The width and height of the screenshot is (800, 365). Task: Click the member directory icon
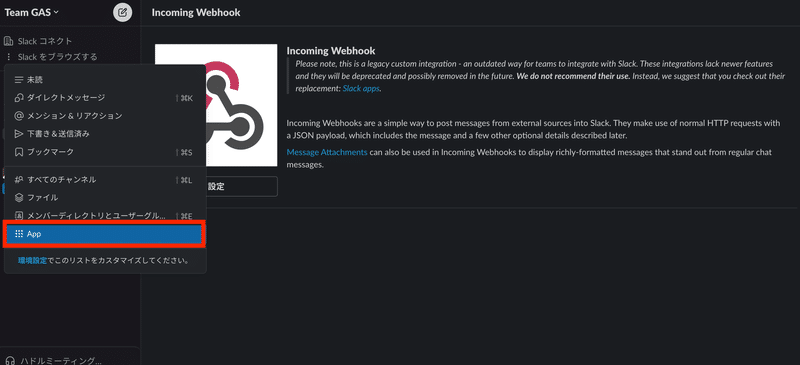pyautogui.click(x=19, y=215)
